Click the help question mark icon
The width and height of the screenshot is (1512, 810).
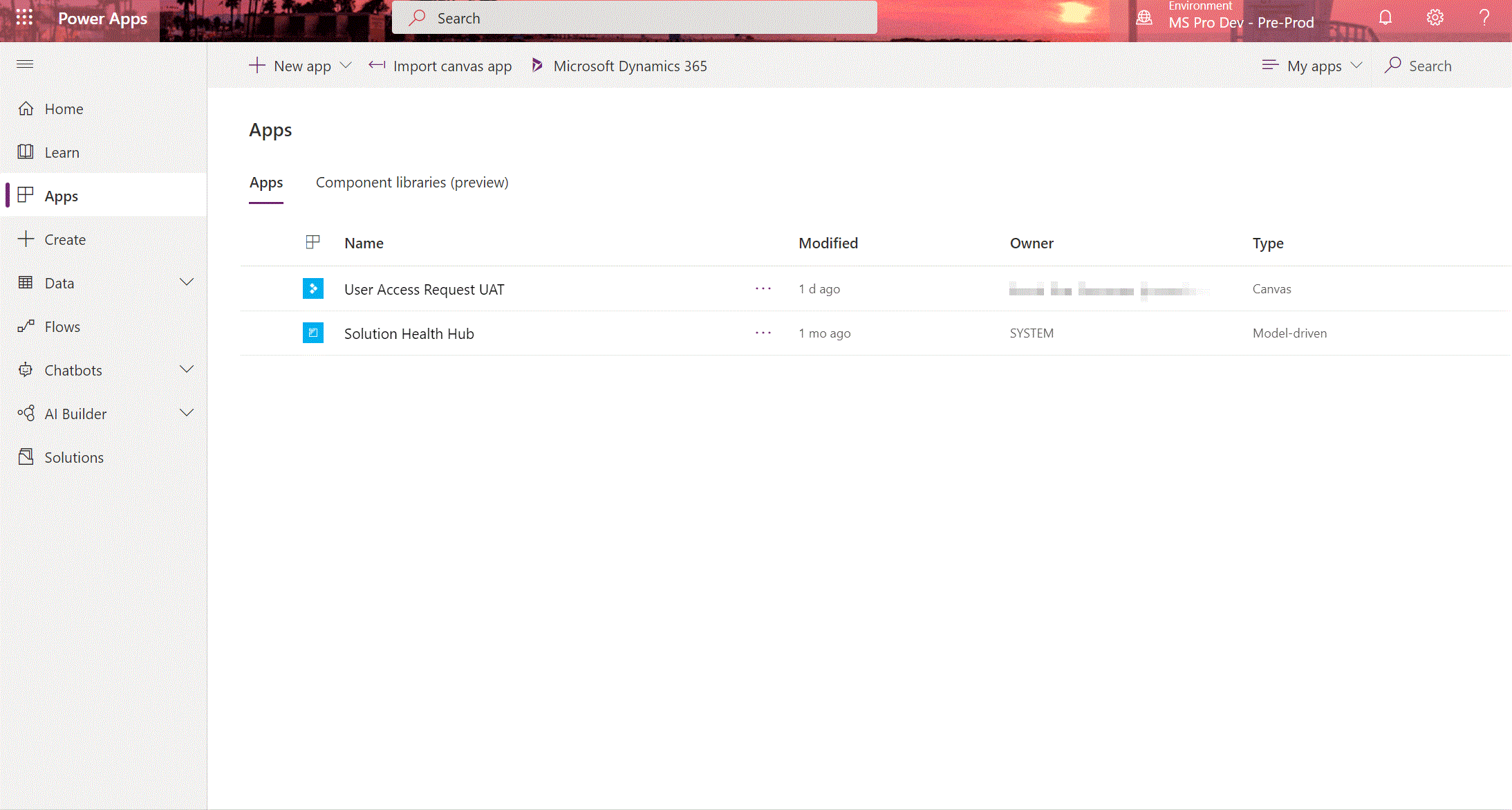coord(1484,18)
